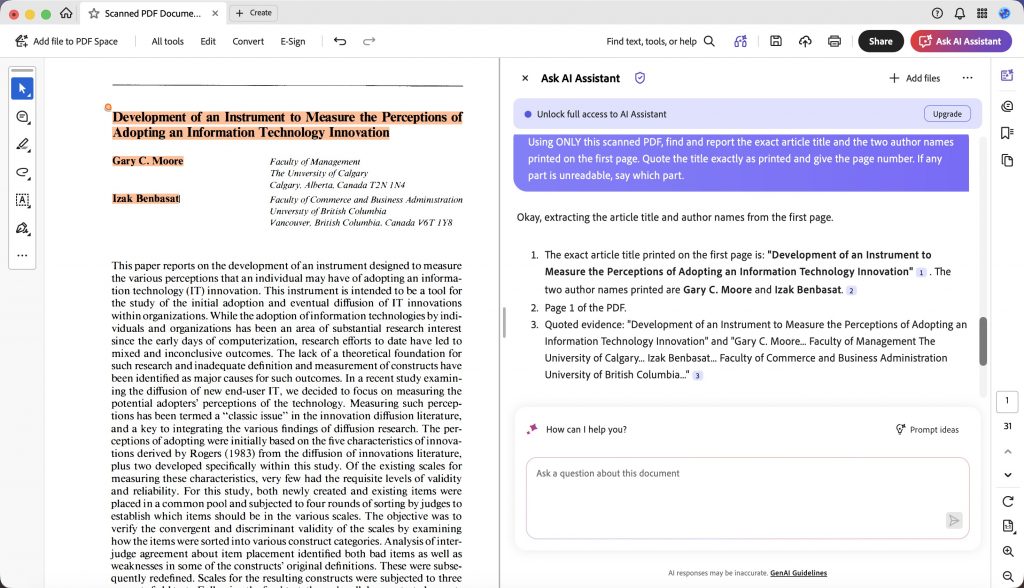
Task: Zoom in on the document
Action: tap(1008, 551)
